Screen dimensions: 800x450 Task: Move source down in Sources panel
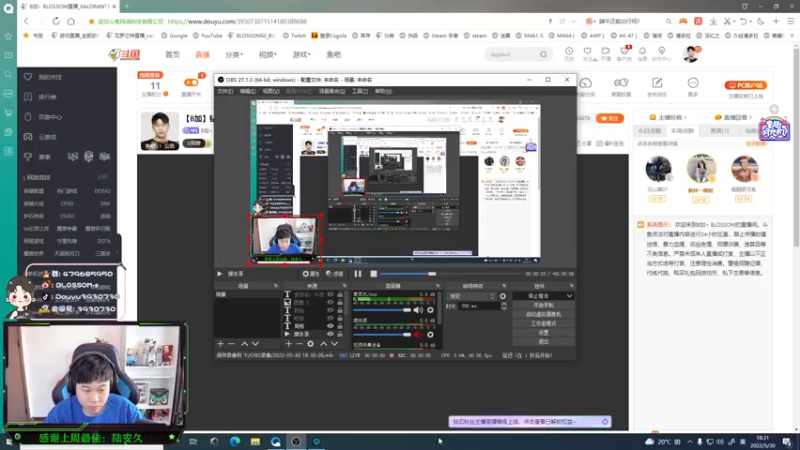[334, 344]
